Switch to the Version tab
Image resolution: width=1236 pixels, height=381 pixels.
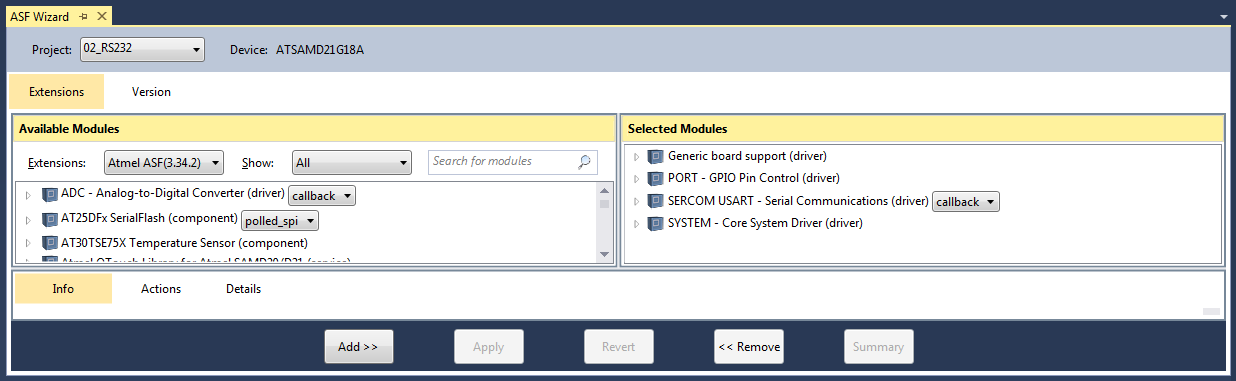pyautogui.click(x=151, y=91)
